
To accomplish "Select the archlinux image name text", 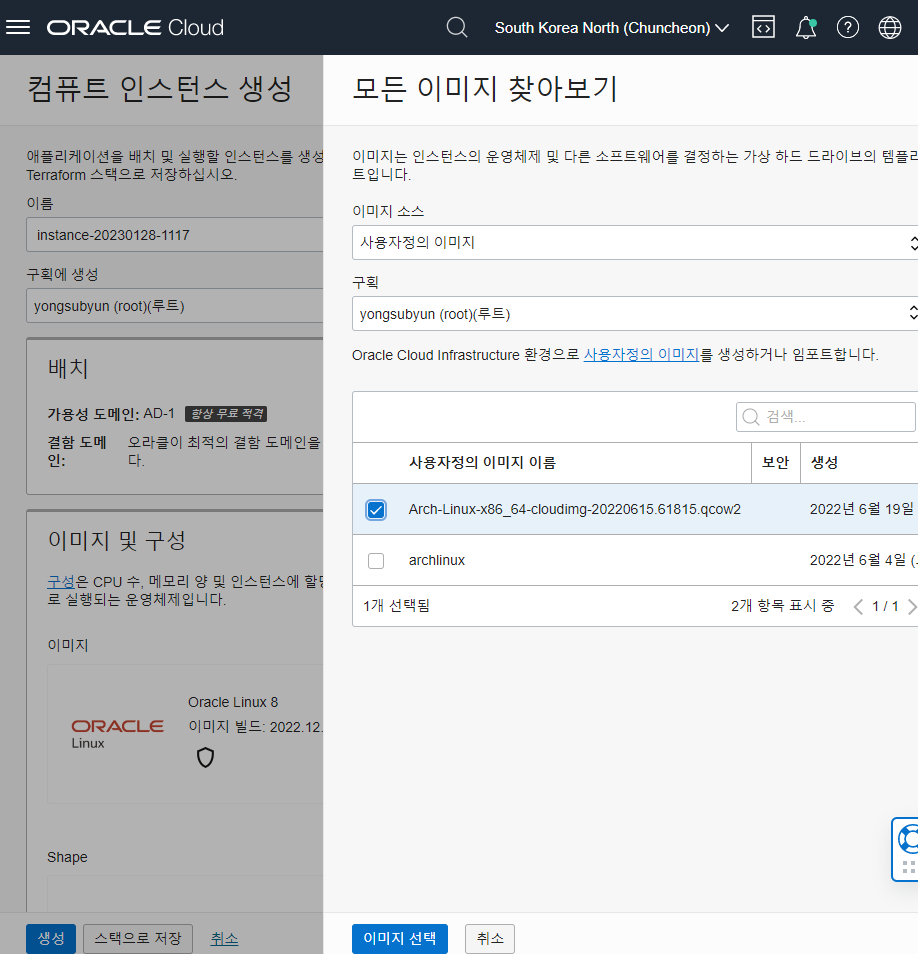I will (x=437, y=560).
